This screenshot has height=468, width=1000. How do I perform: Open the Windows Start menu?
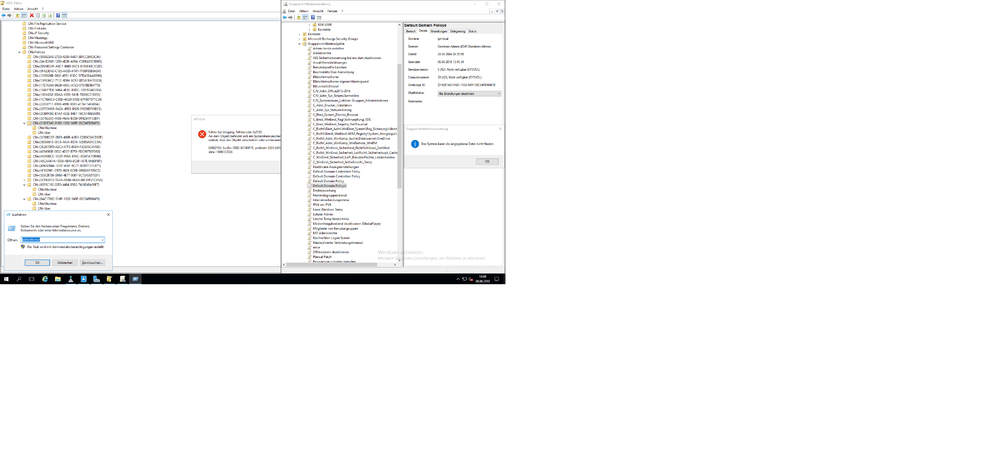[x=6, y=279]
